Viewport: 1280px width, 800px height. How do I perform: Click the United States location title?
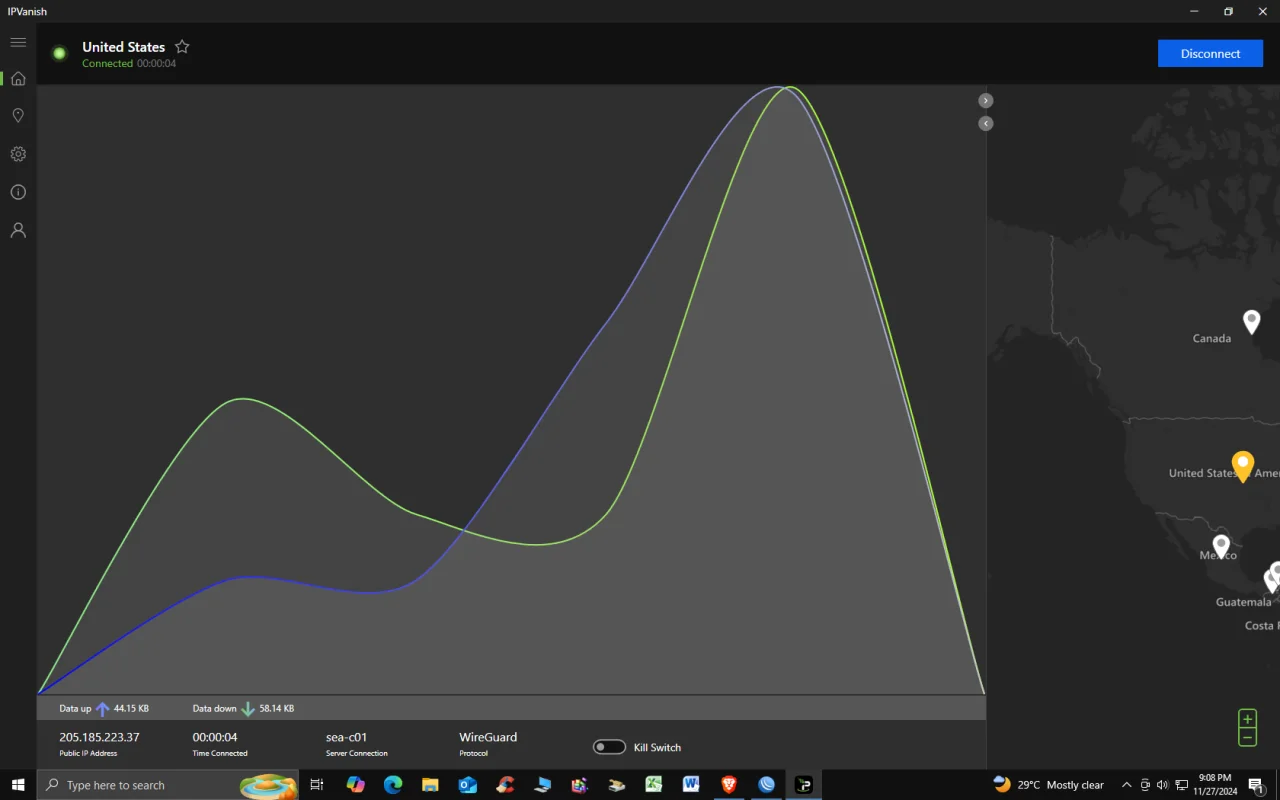point(123,47)
